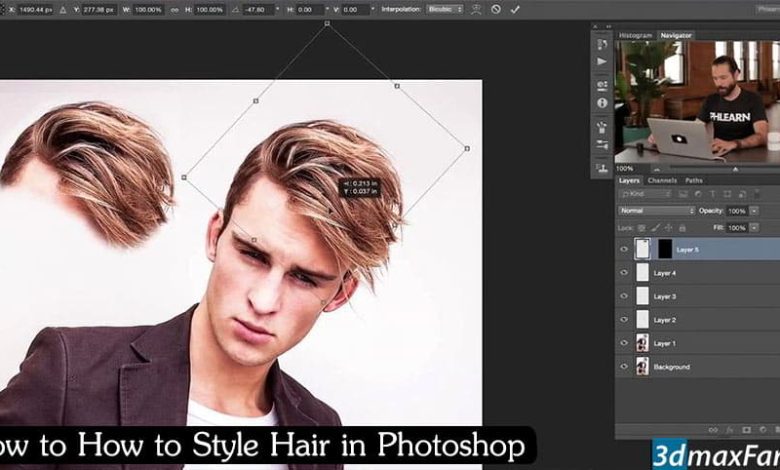The width and height of the screenshot is (780, 470).
Task: Select Layer 1 in the layers list
Action: 697,343
